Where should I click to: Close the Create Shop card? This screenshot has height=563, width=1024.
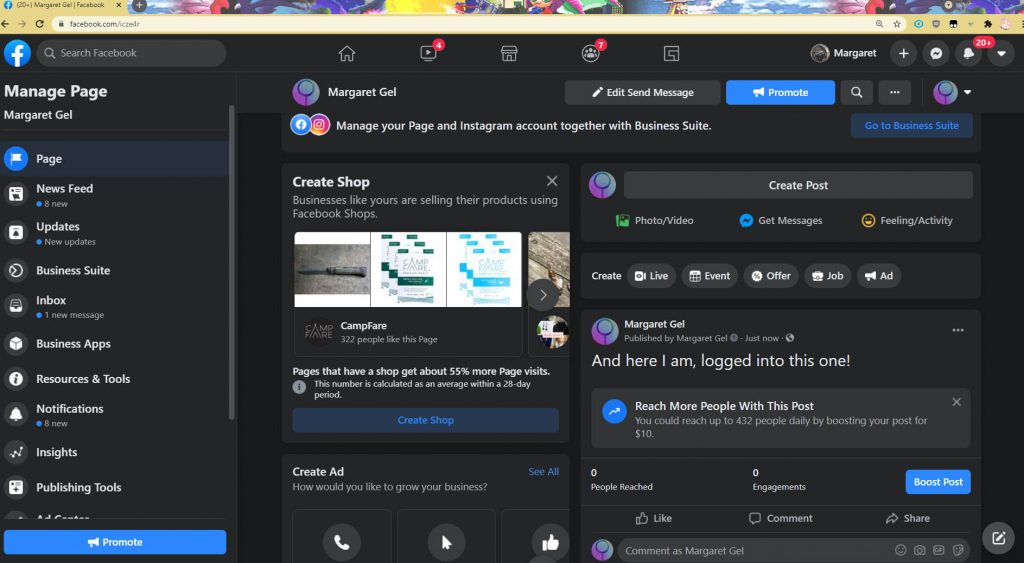(552, 181)
